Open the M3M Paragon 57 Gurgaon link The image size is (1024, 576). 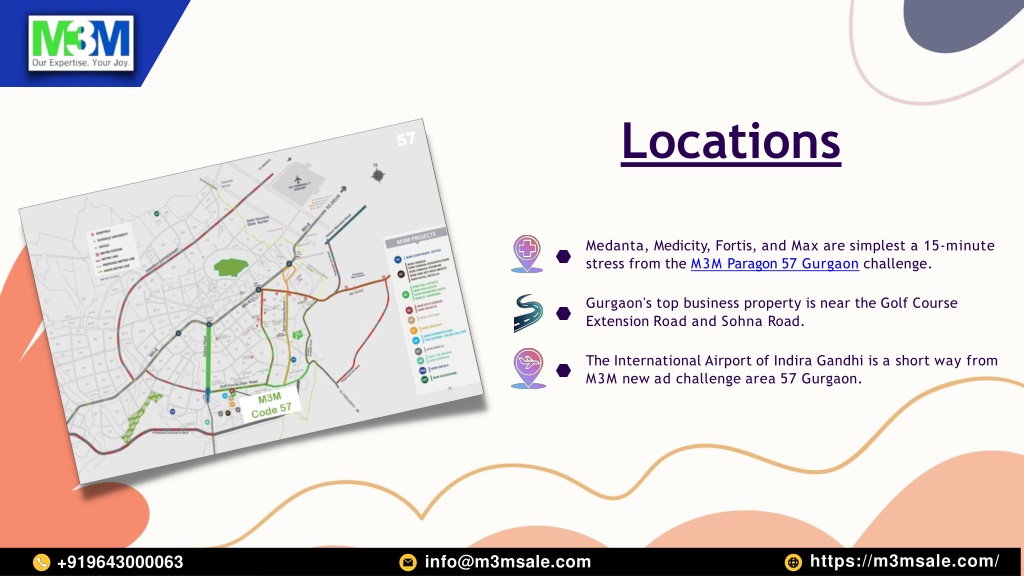point(775,264)
